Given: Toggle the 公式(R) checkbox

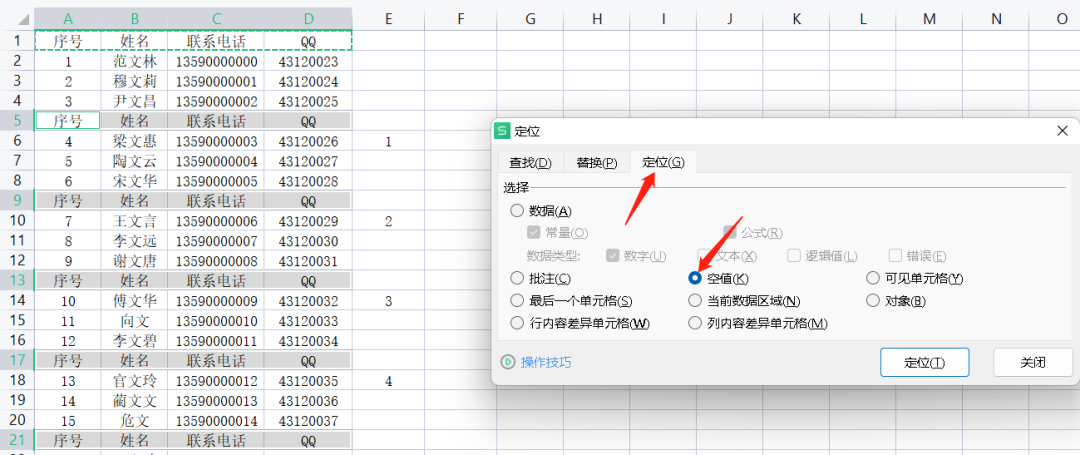Looking at the screenshot, I should pyautogui.click(x=729, y=233).
